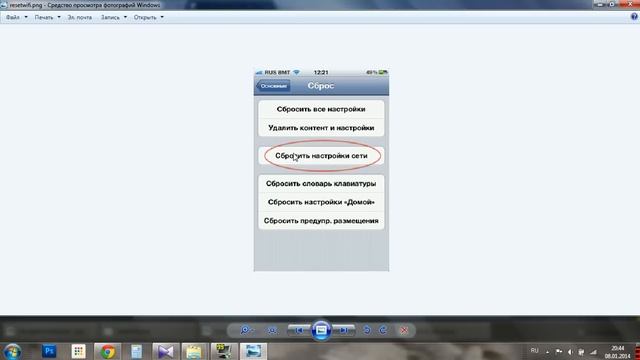The width and height of the screenshot is (640, 360).
Task: Click the 'Сброс' title in the picture
Action: coord(321,86)
